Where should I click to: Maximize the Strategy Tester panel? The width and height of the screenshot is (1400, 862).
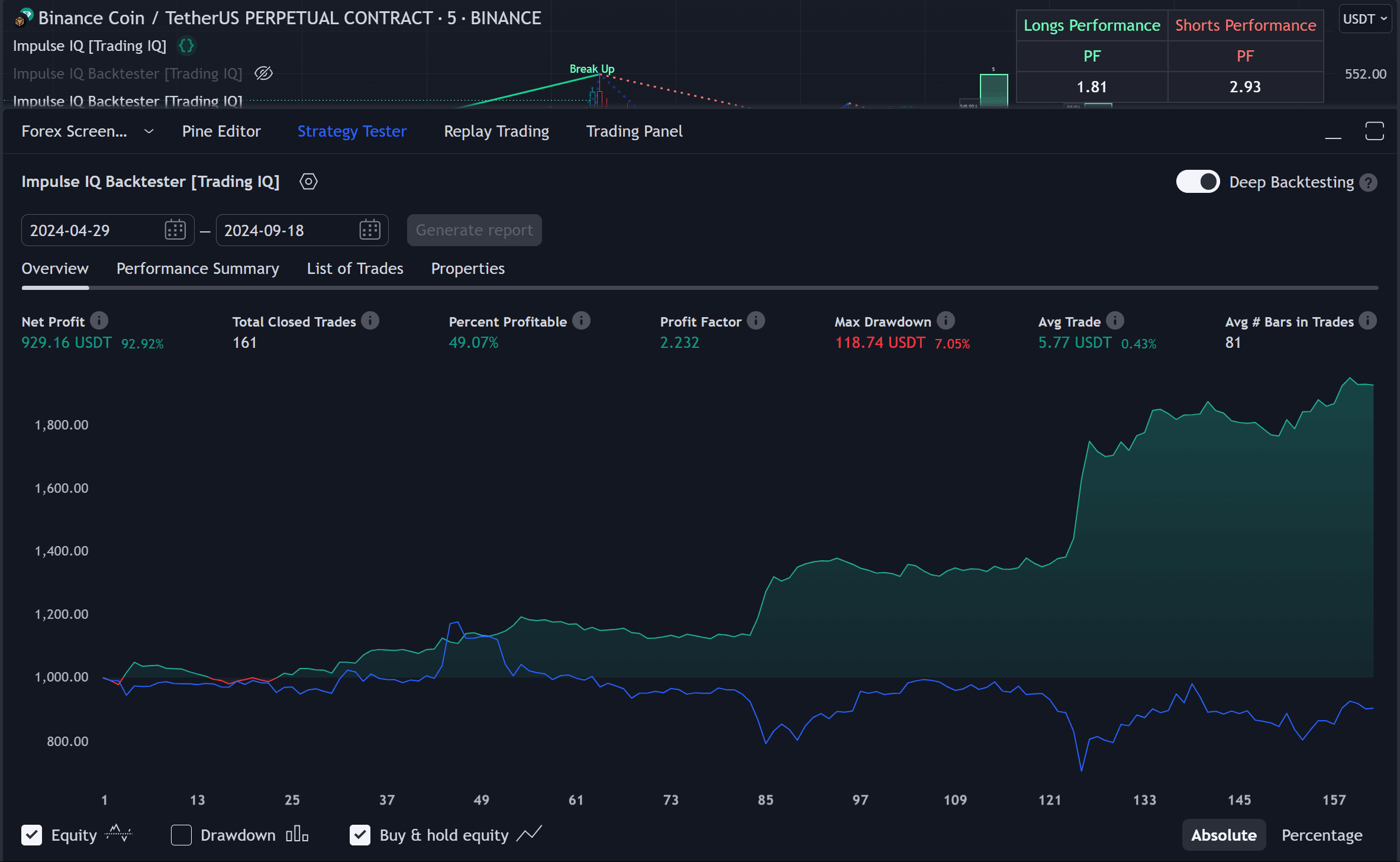tap(1375, 131)
